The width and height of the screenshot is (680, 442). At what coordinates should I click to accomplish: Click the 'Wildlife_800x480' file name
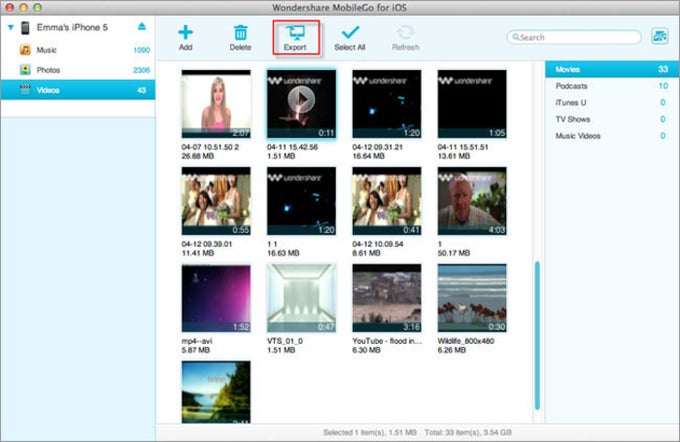466,341
